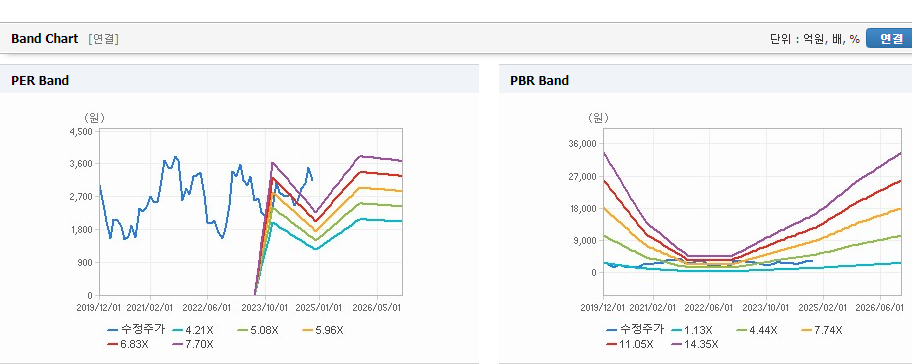Click the 4,500 y-axis label in PER chart
Image resolution: width=912 pixels, height=364 pixels.
[81, 131]
